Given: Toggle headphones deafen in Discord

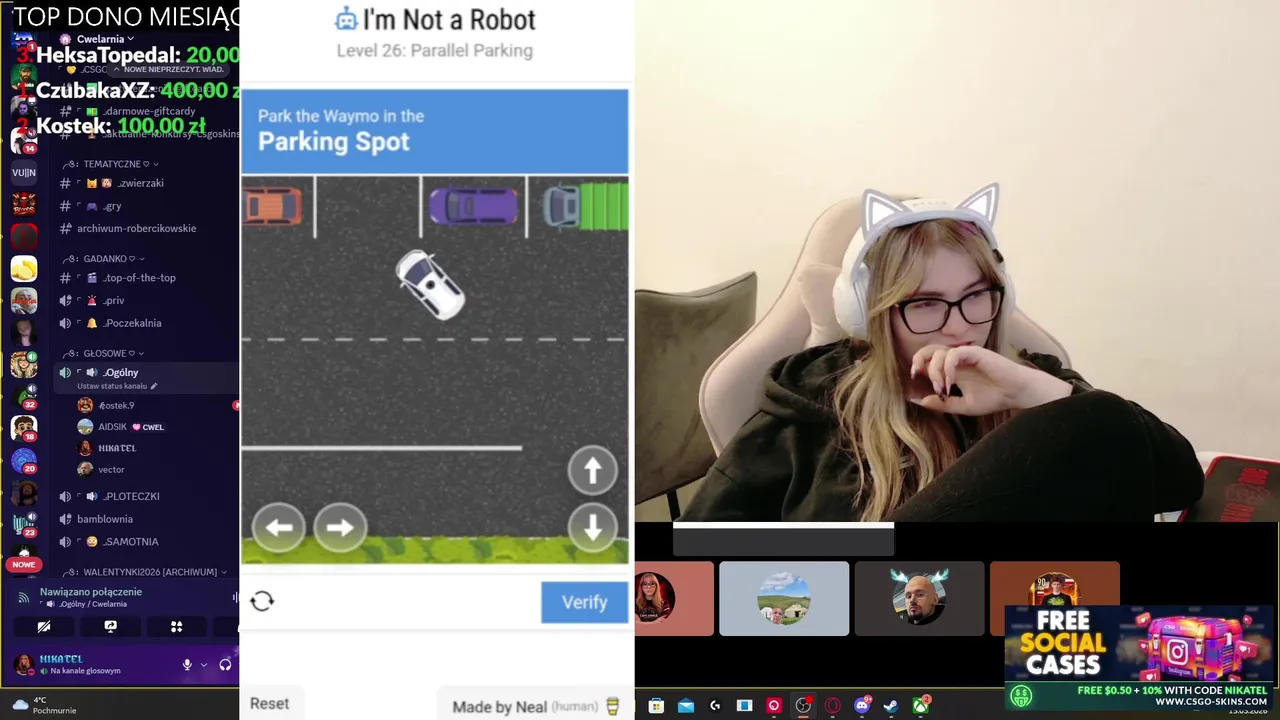Looking at the screenshot, I should click(225, 665).
